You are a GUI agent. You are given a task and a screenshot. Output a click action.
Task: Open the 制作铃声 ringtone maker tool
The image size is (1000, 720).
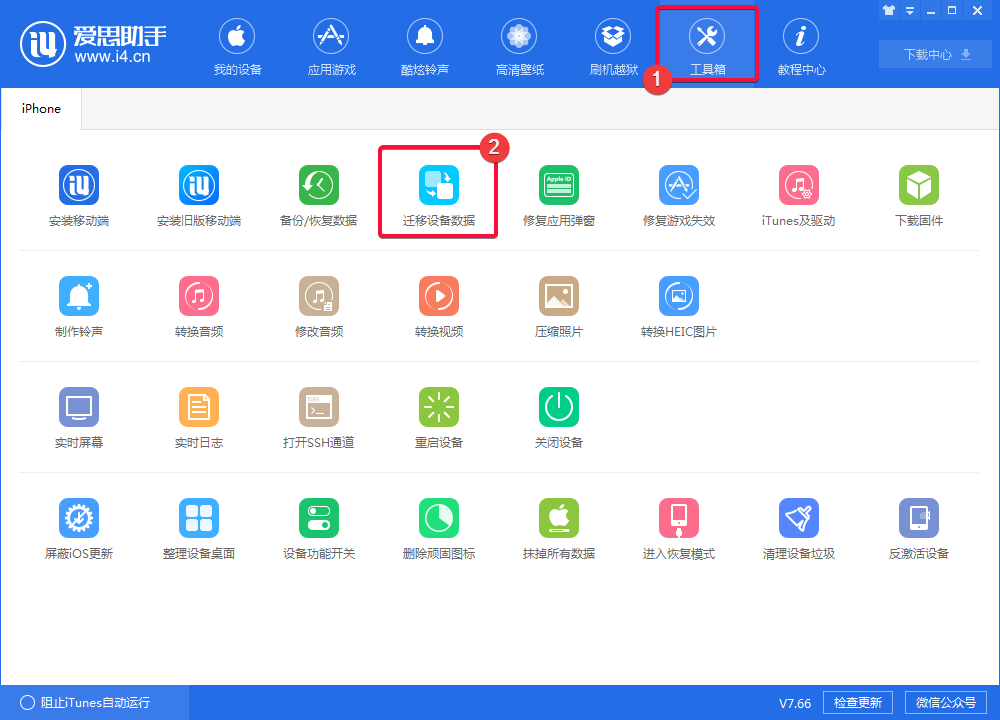(79, 295)
